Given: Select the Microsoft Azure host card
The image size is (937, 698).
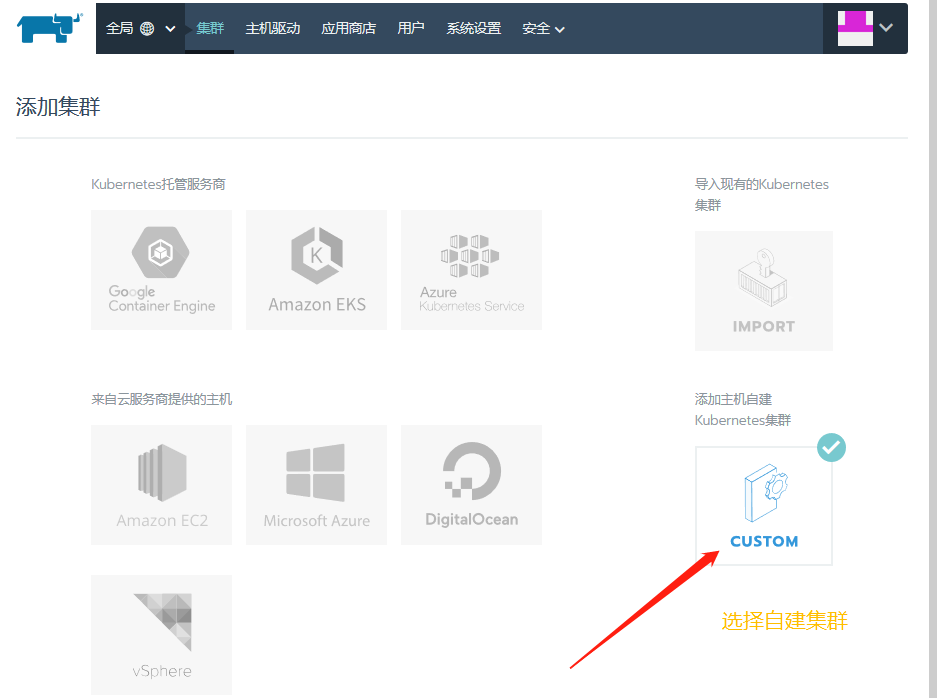Looking at the screenshot, I should (x=316, y=485).
